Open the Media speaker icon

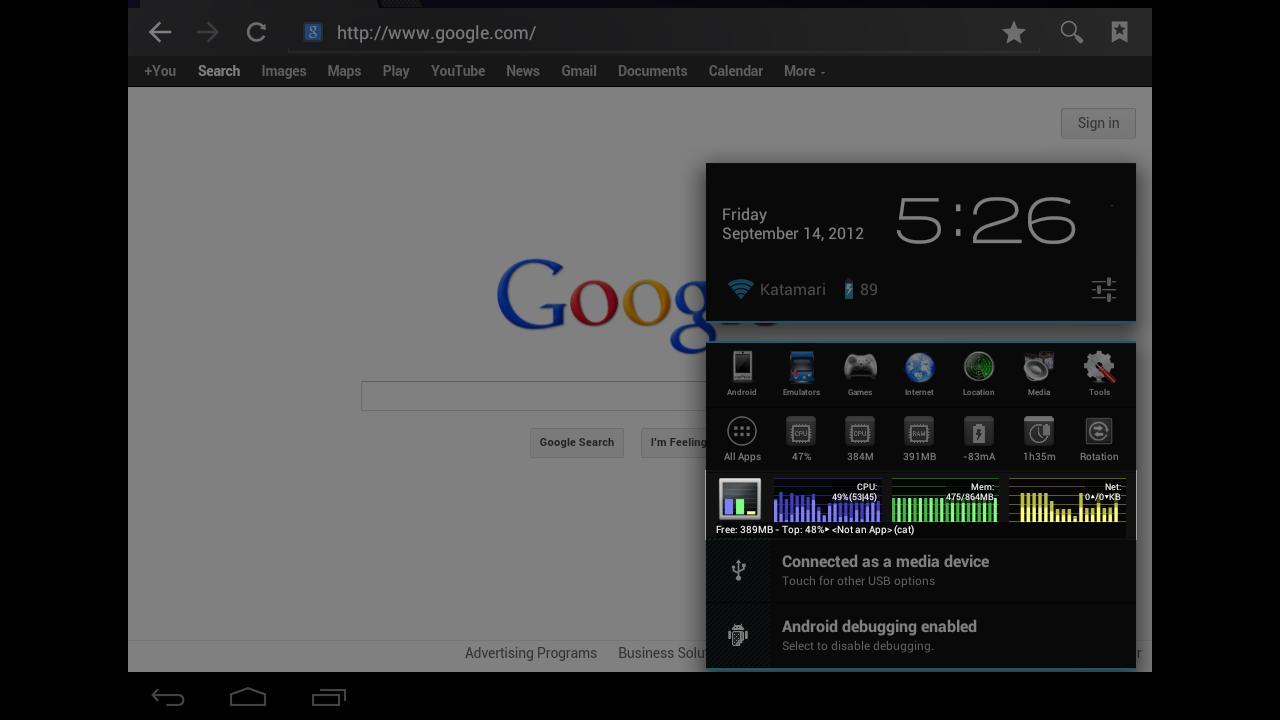pyautogui.click(x=1039, y=368)
